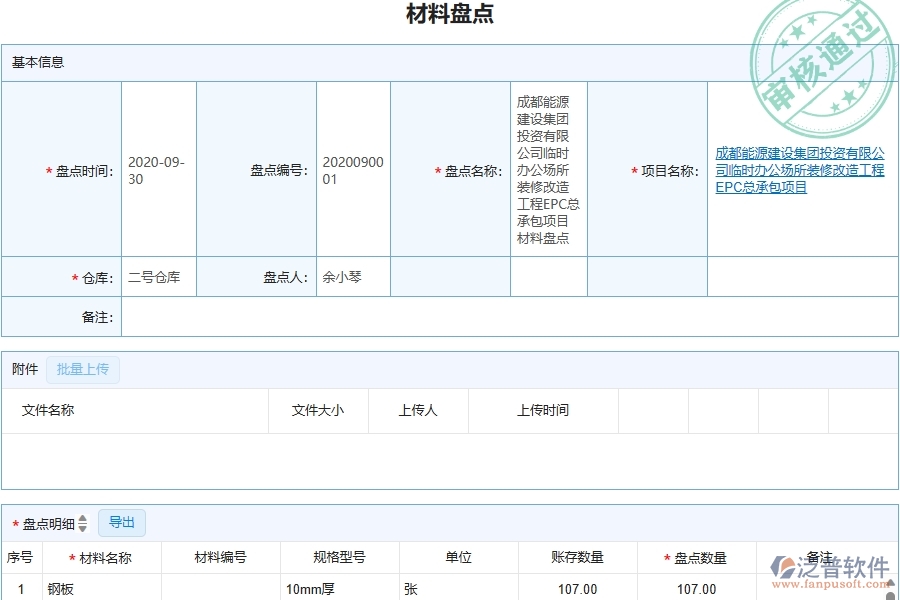Image resolution: width=900 pixels, height=600 pixels.
Task: Click the 文件名称 header in attachments table
Action: coord(48,410)
